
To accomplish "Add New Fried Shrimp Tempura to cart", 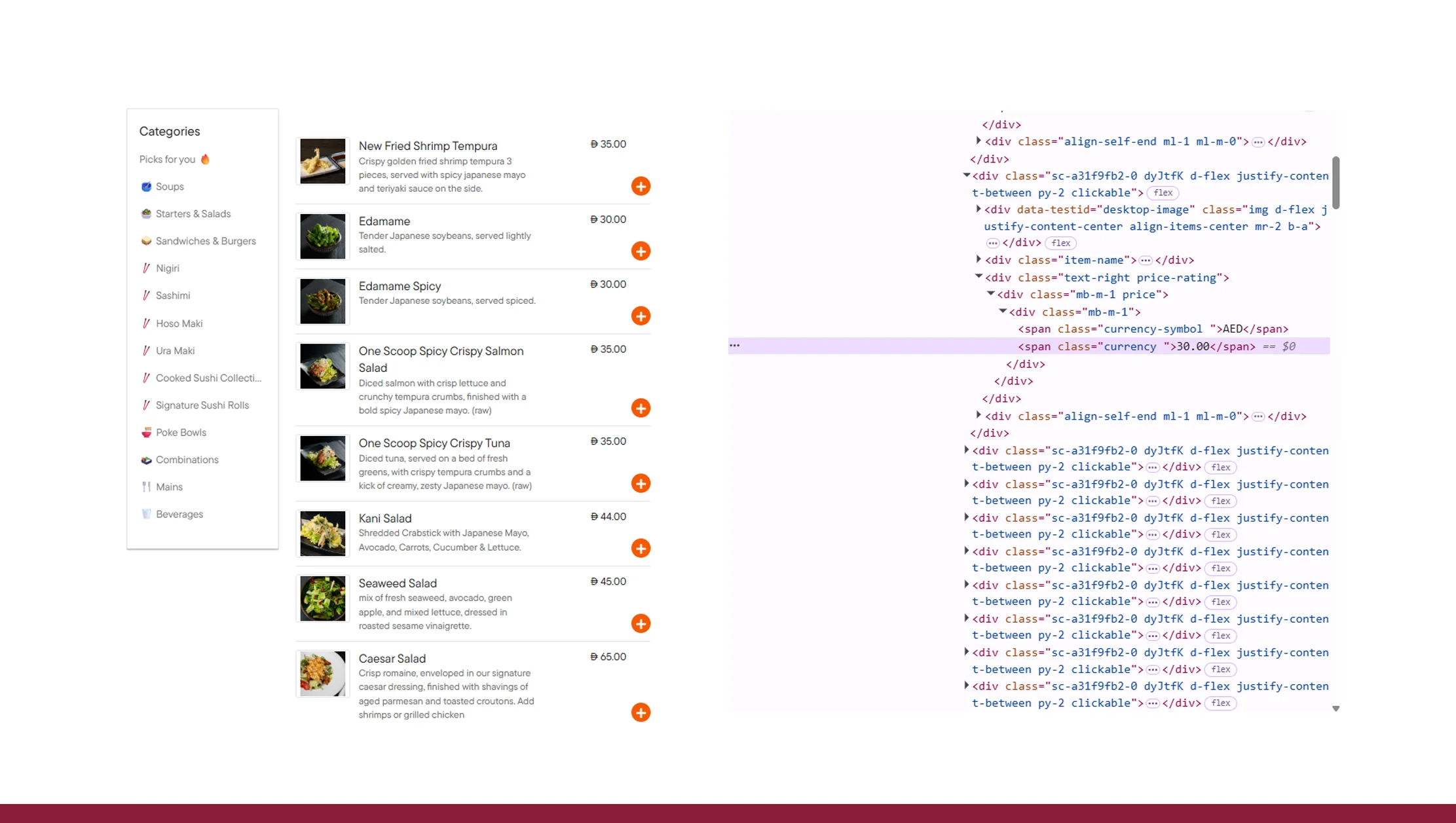I will [641, 186].
